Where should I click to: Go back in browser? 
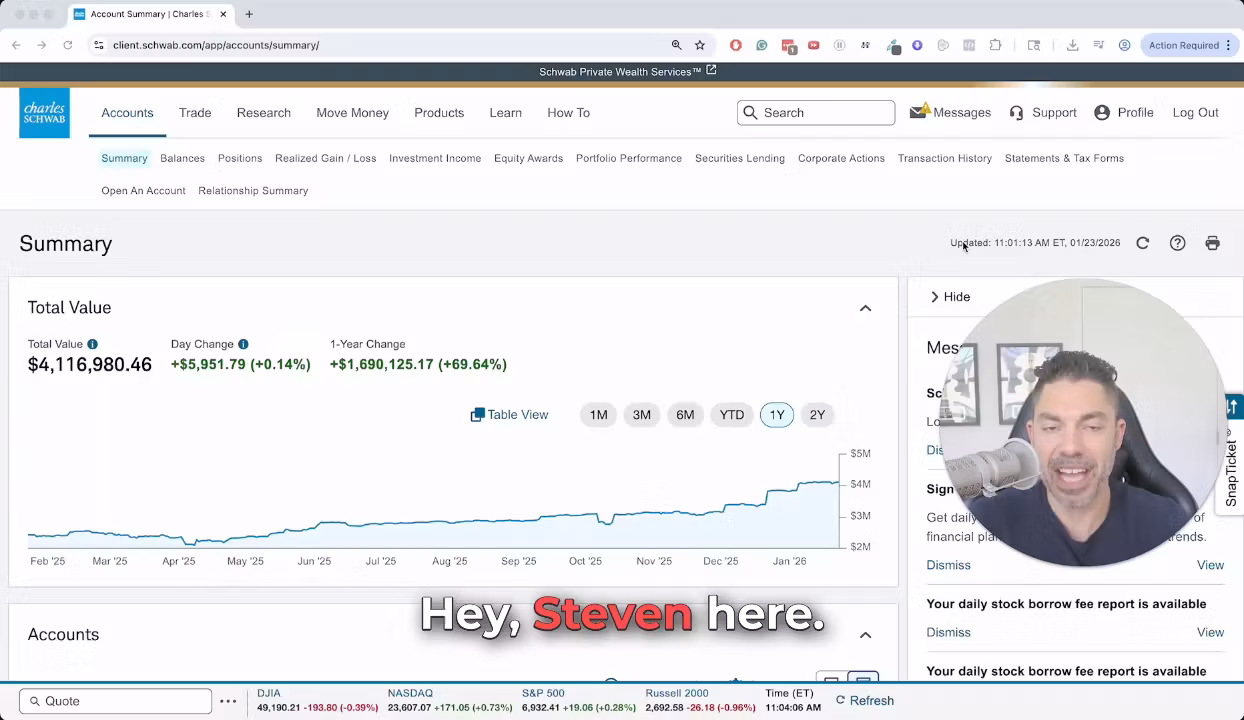pyautogui.click(x=16, y=45)
